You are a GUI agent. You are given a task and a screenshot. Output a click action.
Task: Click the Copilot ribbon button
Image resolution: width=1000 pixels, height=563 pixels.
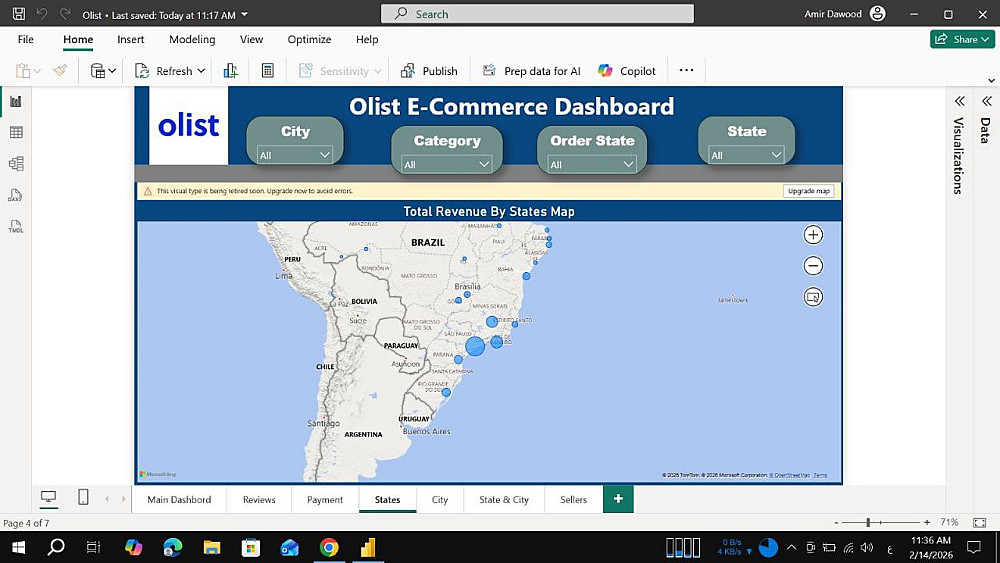(x=627, y=71)
